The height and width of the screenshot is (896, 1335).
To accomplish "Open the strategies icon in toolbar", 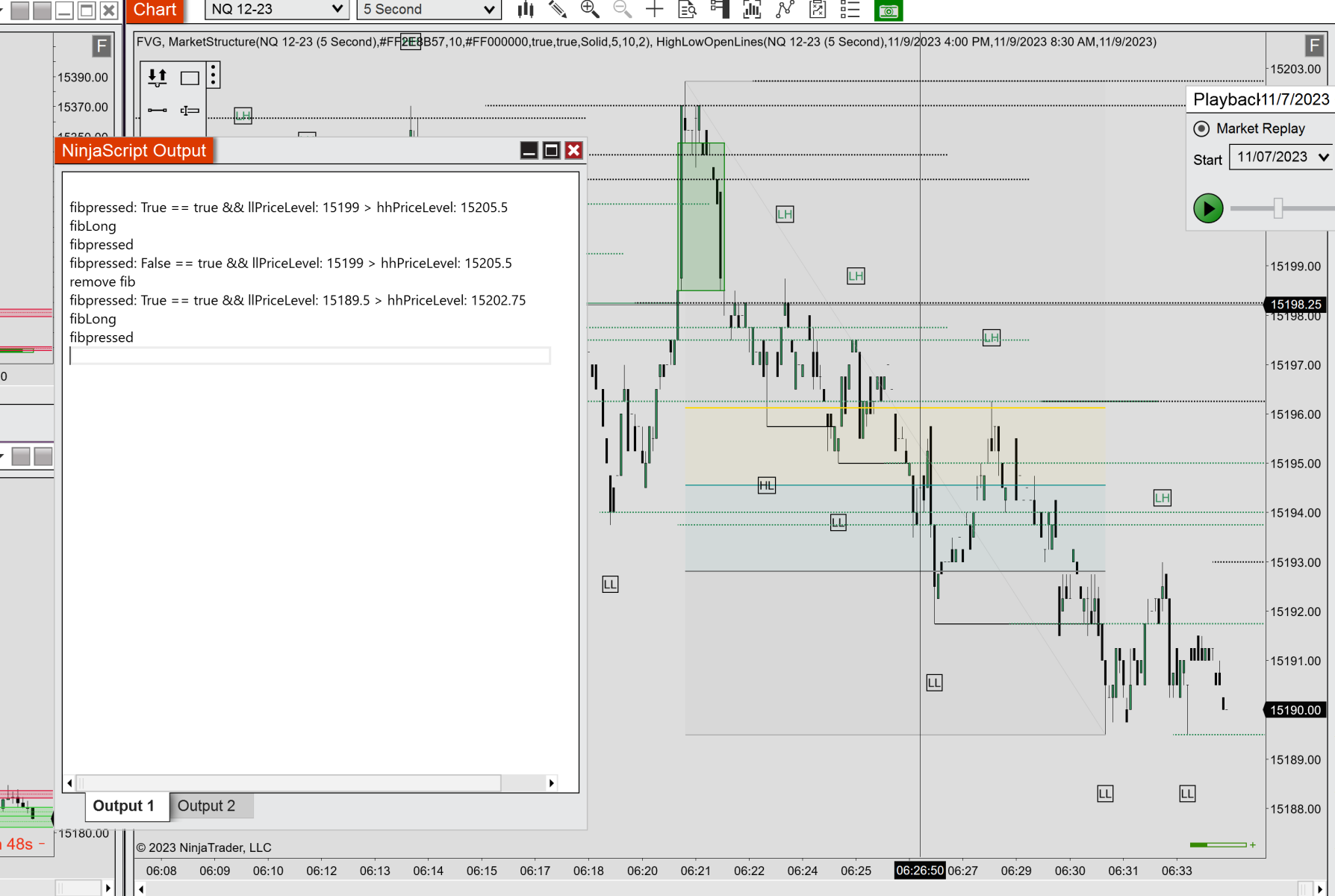I will click(785, 10).
